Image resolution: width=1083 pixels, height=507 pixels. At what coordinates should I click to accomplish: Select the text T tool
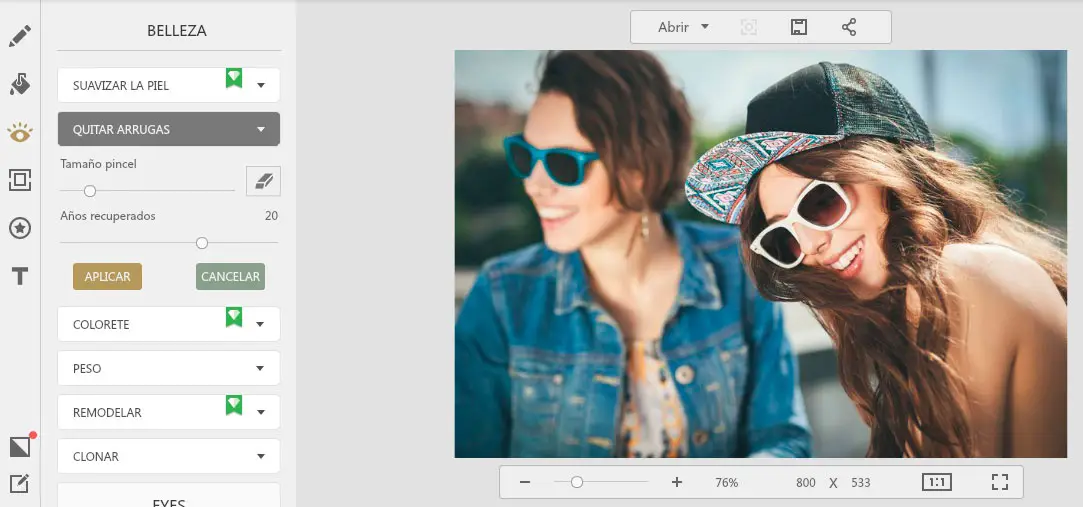tap(20, 276)
